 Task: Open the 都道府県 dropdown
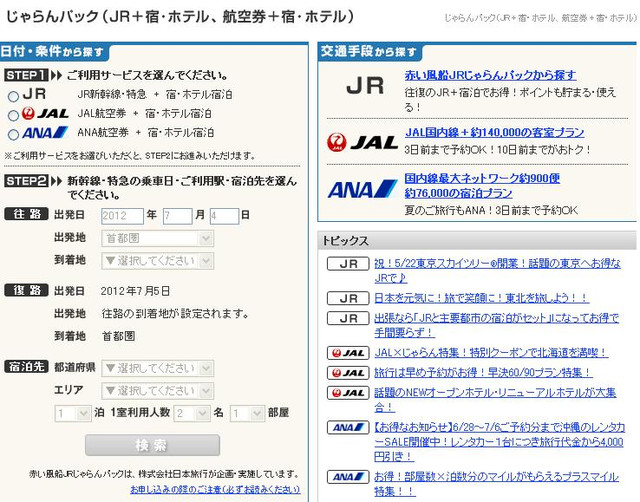158,369
